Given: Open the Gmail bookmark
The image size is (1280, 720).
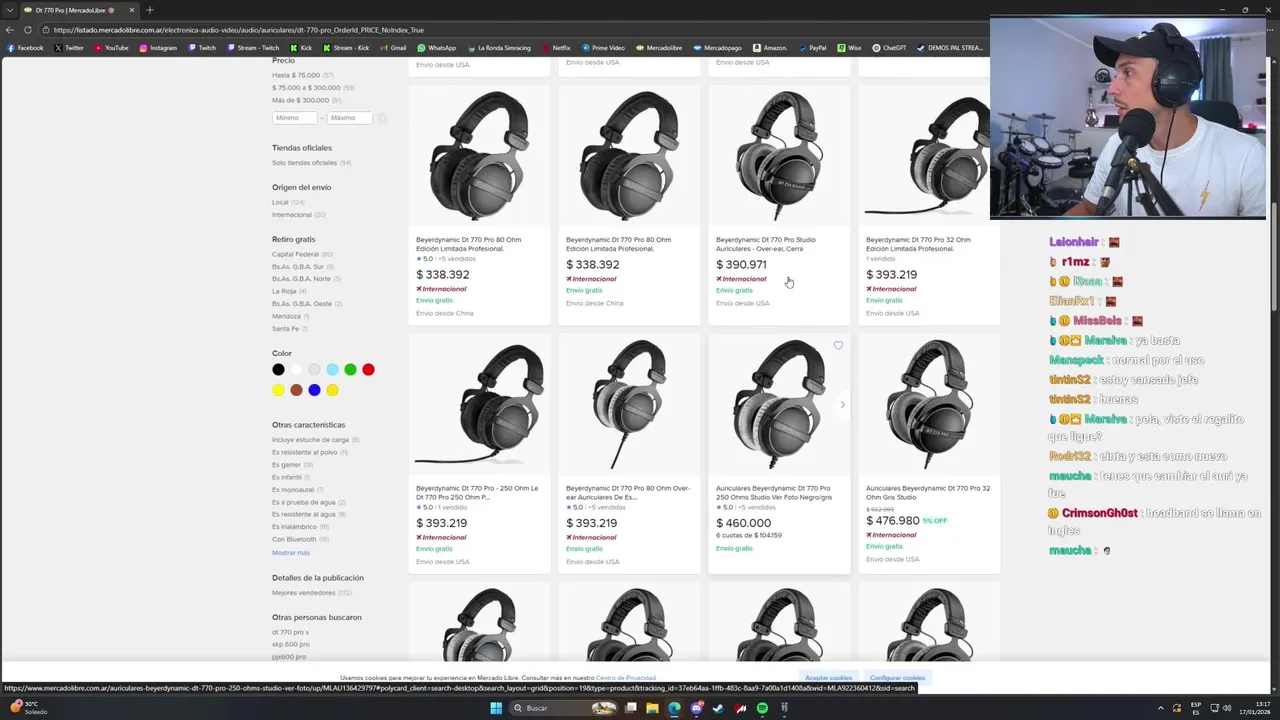Looking at the screenshot, I should (393, 48).
